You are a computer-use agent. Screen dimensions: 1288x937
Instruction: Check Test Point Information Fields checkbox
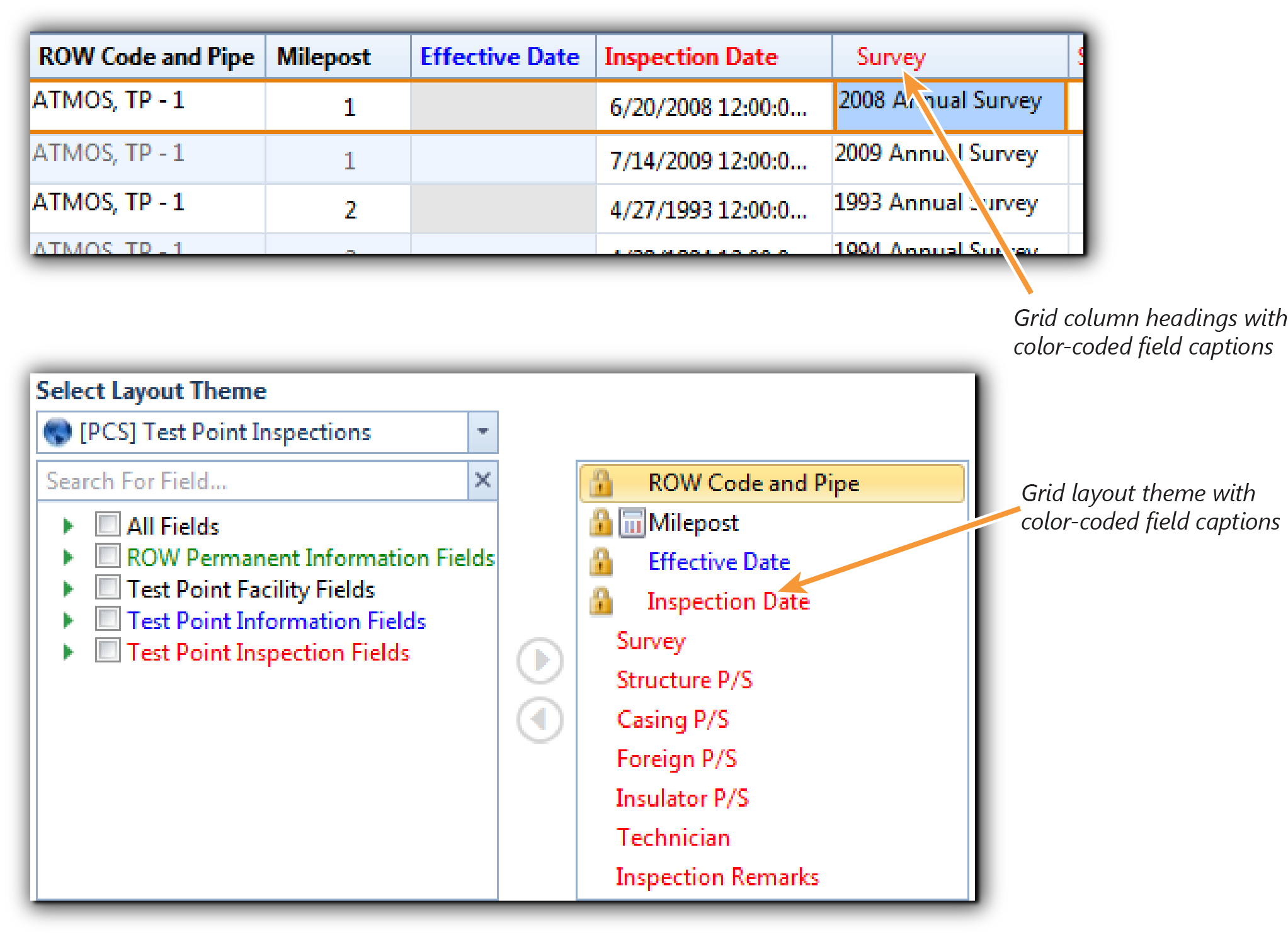click(108, 618)
